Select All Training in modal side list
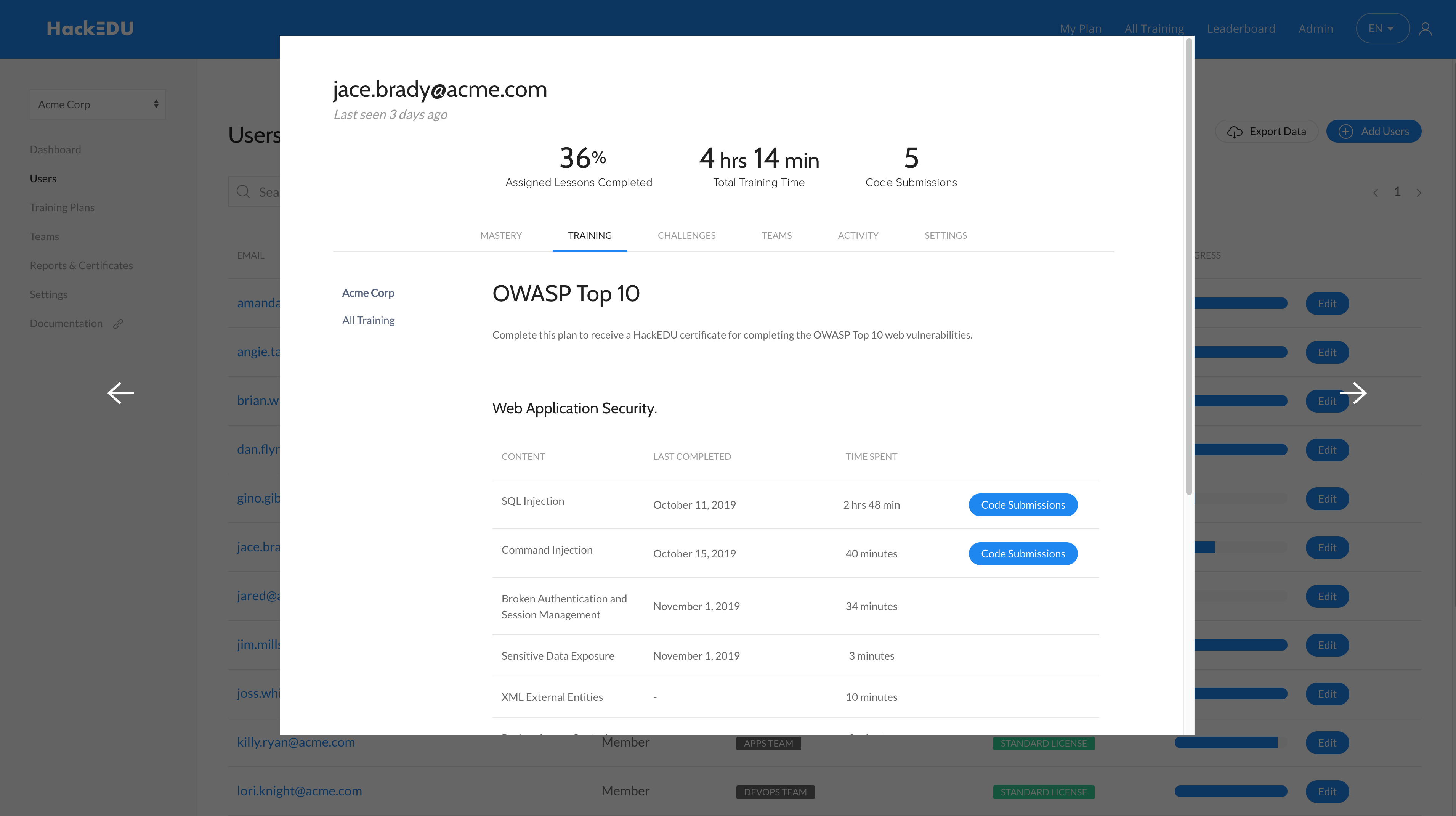1456x816 pixels. click(368, 320)
